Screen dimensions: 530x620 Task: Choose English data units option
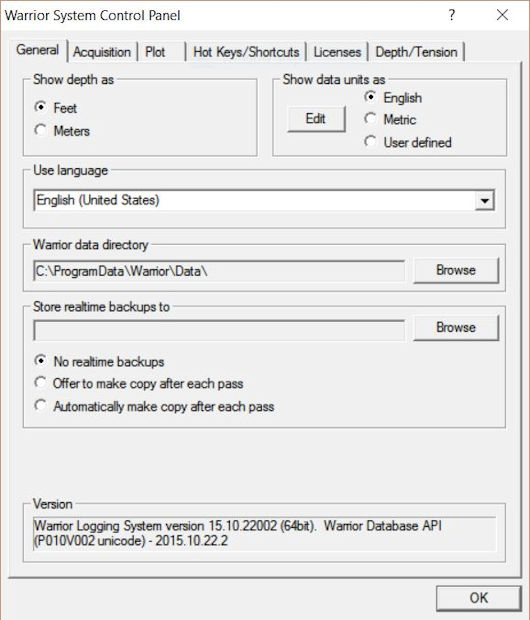coord(370,97)
